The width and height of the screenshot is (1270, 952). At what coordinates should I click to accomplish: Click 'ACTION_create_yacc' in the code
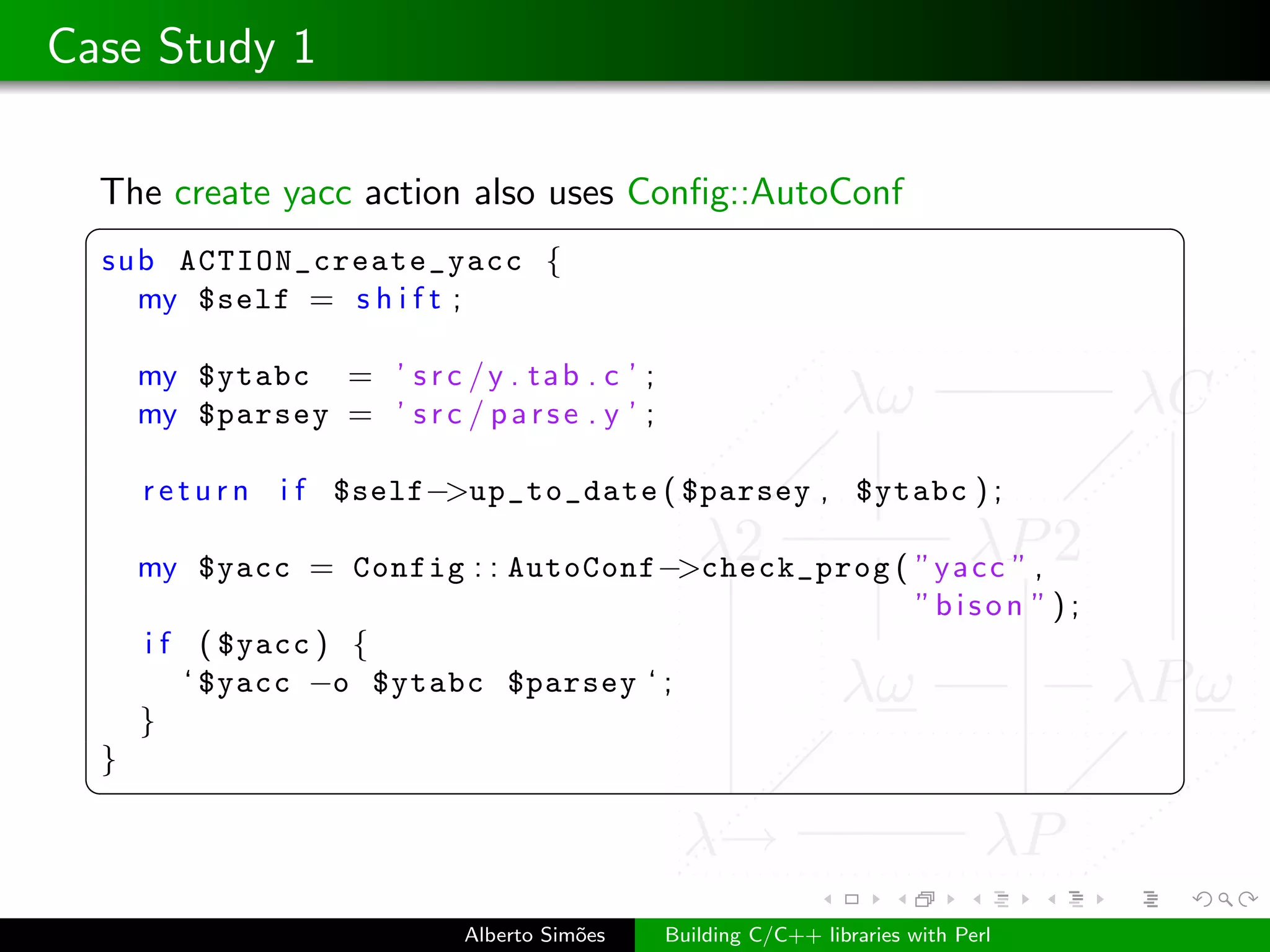click(351, 262)
